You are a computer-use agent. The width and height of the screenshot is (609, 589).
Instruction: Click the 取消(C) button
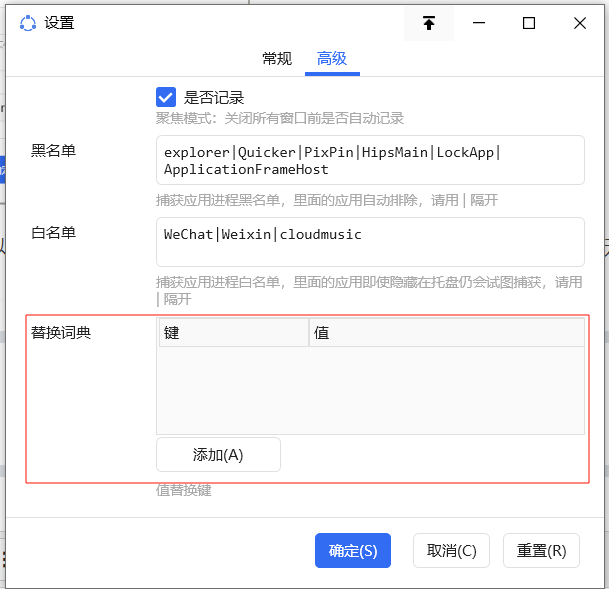click(451, 551)
